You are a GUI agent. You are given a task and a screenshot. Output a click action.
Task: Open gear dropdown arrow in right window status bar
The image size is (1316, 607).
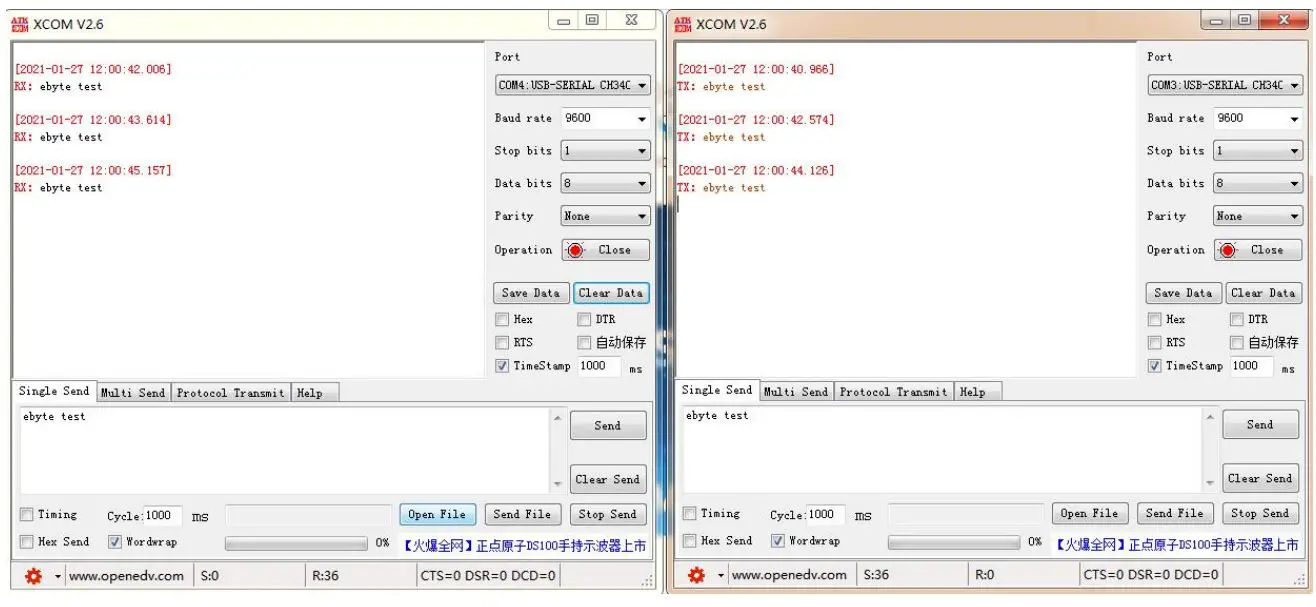click(x=721, y=576)
